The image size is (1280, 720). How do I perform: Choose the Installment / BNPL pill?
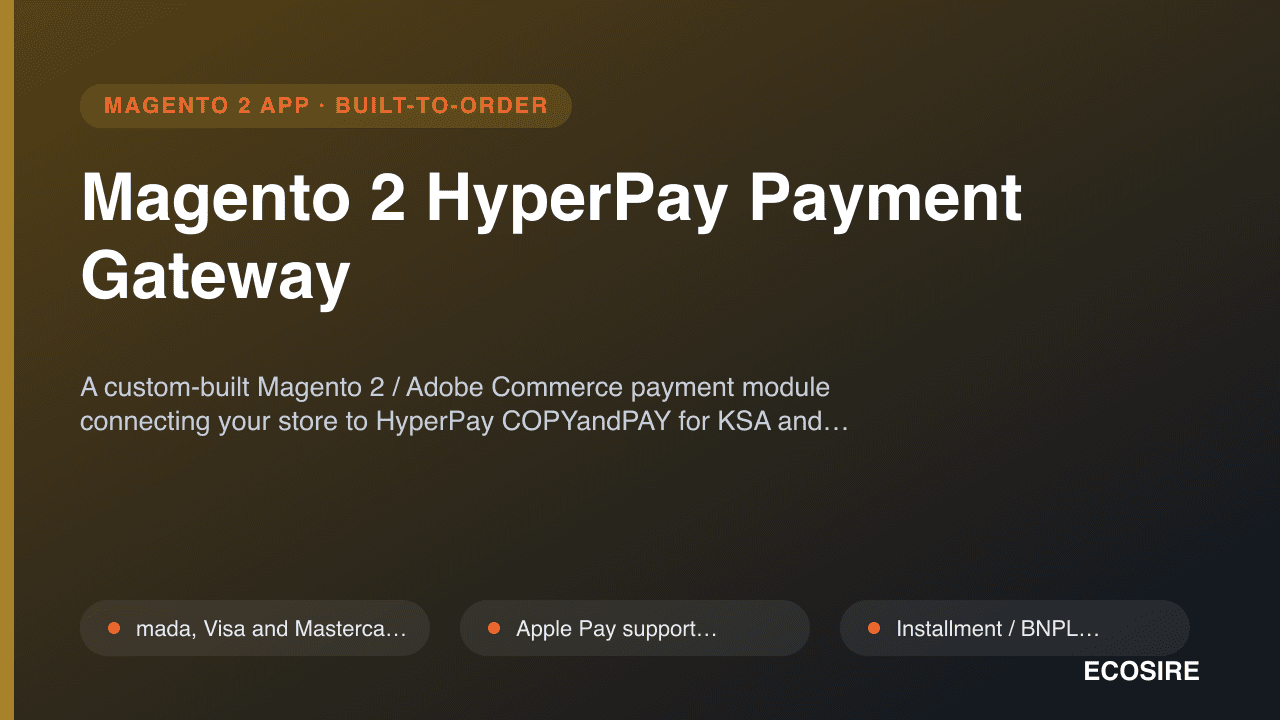(x=1015, y=628)
